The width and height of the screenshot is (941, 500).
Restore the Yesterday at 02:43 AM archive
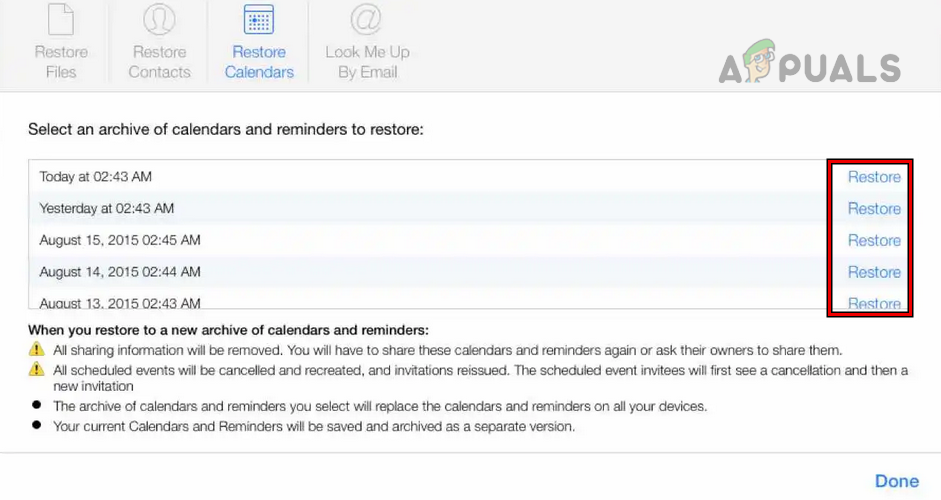874,209
